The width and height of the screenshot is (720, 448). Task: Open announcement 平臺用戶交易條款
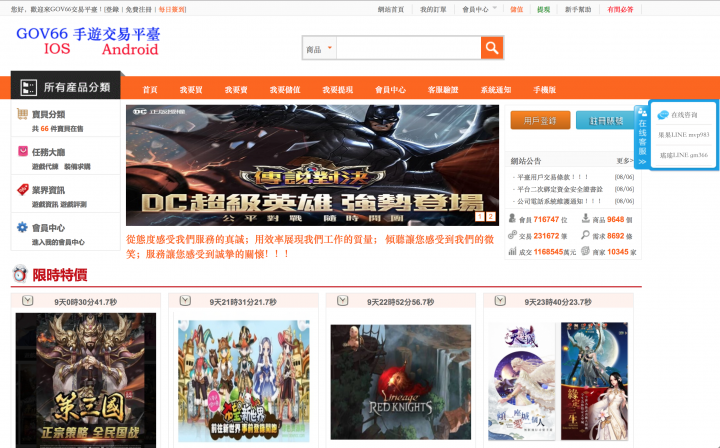[x=552, y=177]
